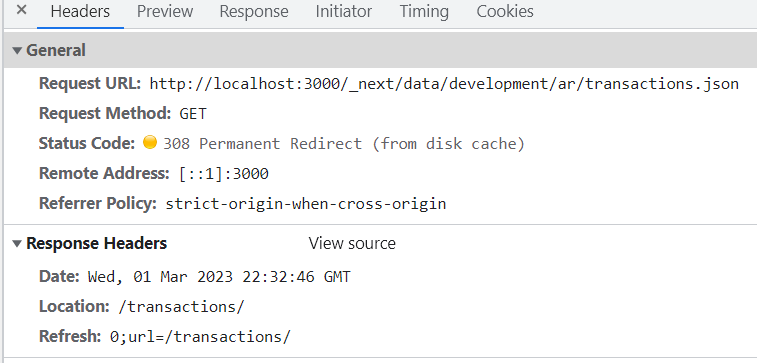Click the Refresh header value
This screenshot has width=757, height=363.
coord(200,336)
